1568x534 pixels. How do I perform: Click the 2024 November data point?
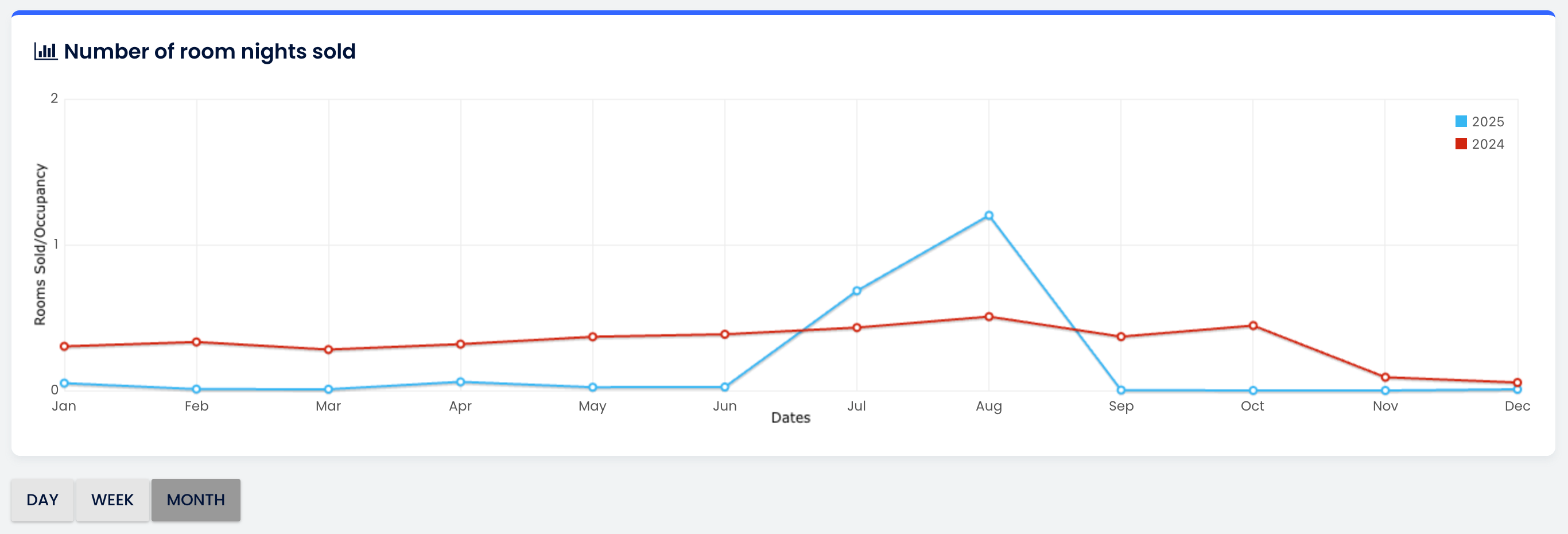[x=1385, y=377]
